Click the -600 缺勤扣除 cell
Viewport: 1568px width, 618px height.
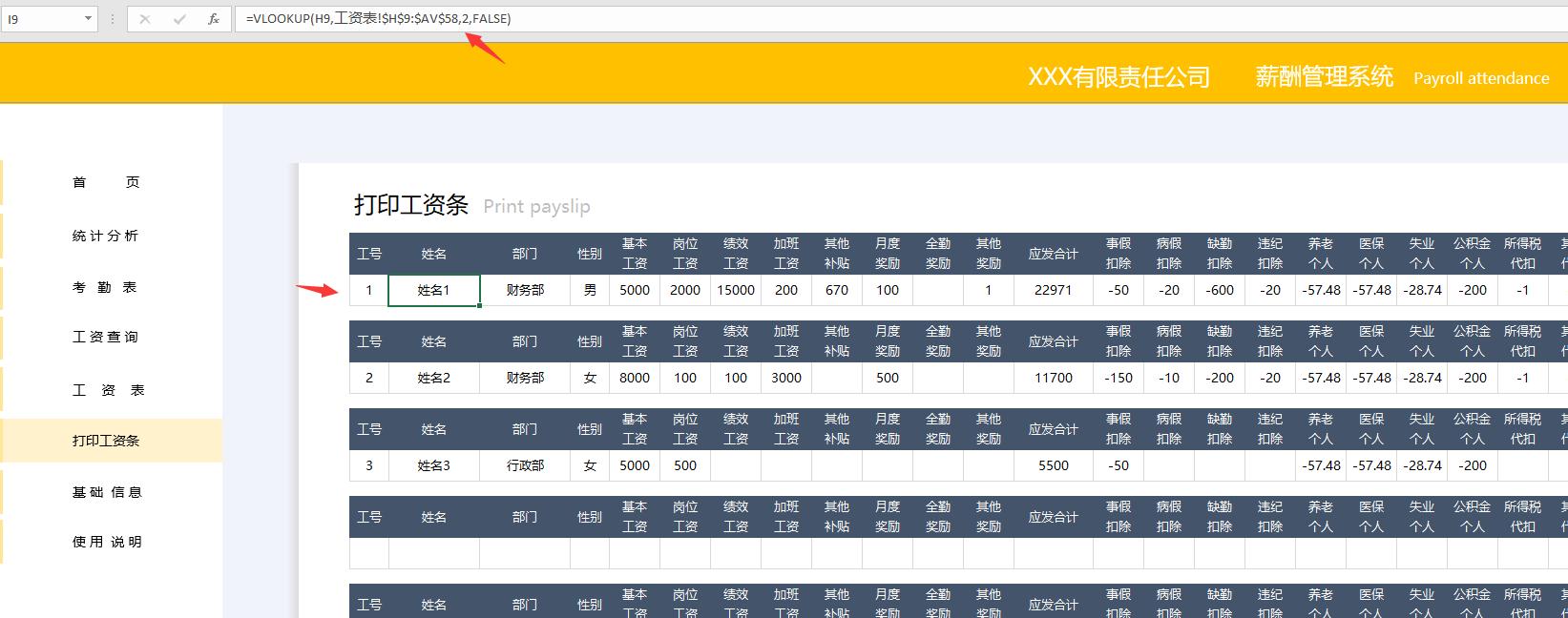tap(1220, 291)
